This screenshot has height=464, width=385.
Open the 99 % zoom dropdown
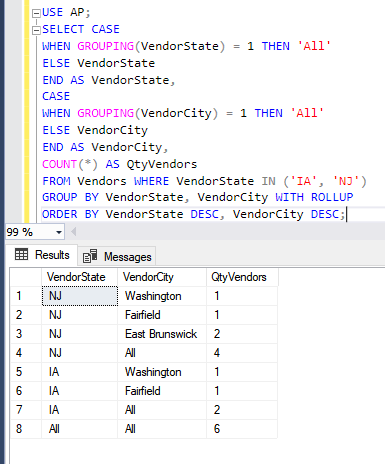(x=59, y=232)
